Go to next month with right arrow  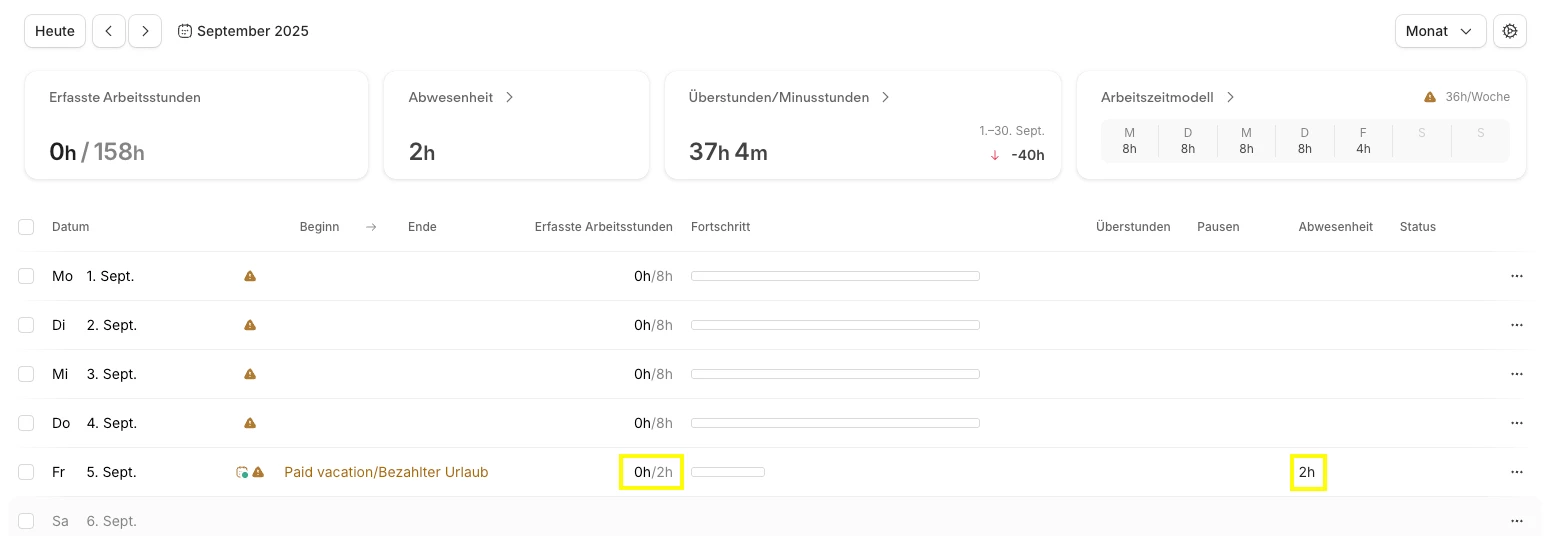point(145,31)
